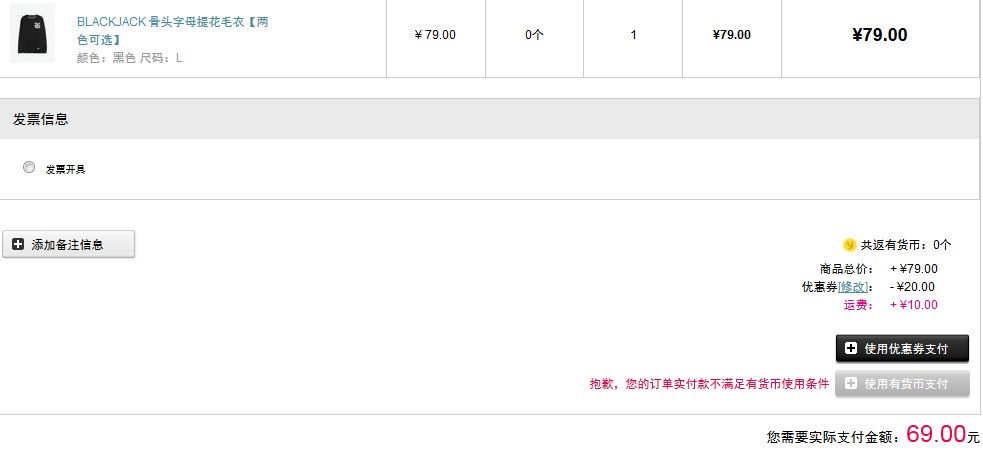Click the 颜色:黑色 尺码:L spec text
Viewport: 983px width, 452px height.
click(x=130, y=58)
